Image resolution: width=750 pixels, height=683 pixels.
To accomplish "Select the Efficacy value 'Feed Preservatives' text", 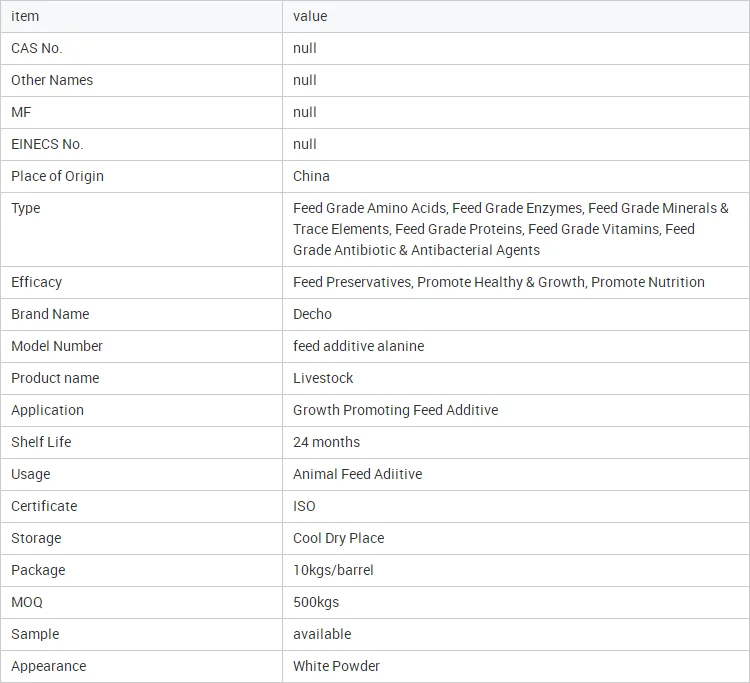I will [352, 282].
